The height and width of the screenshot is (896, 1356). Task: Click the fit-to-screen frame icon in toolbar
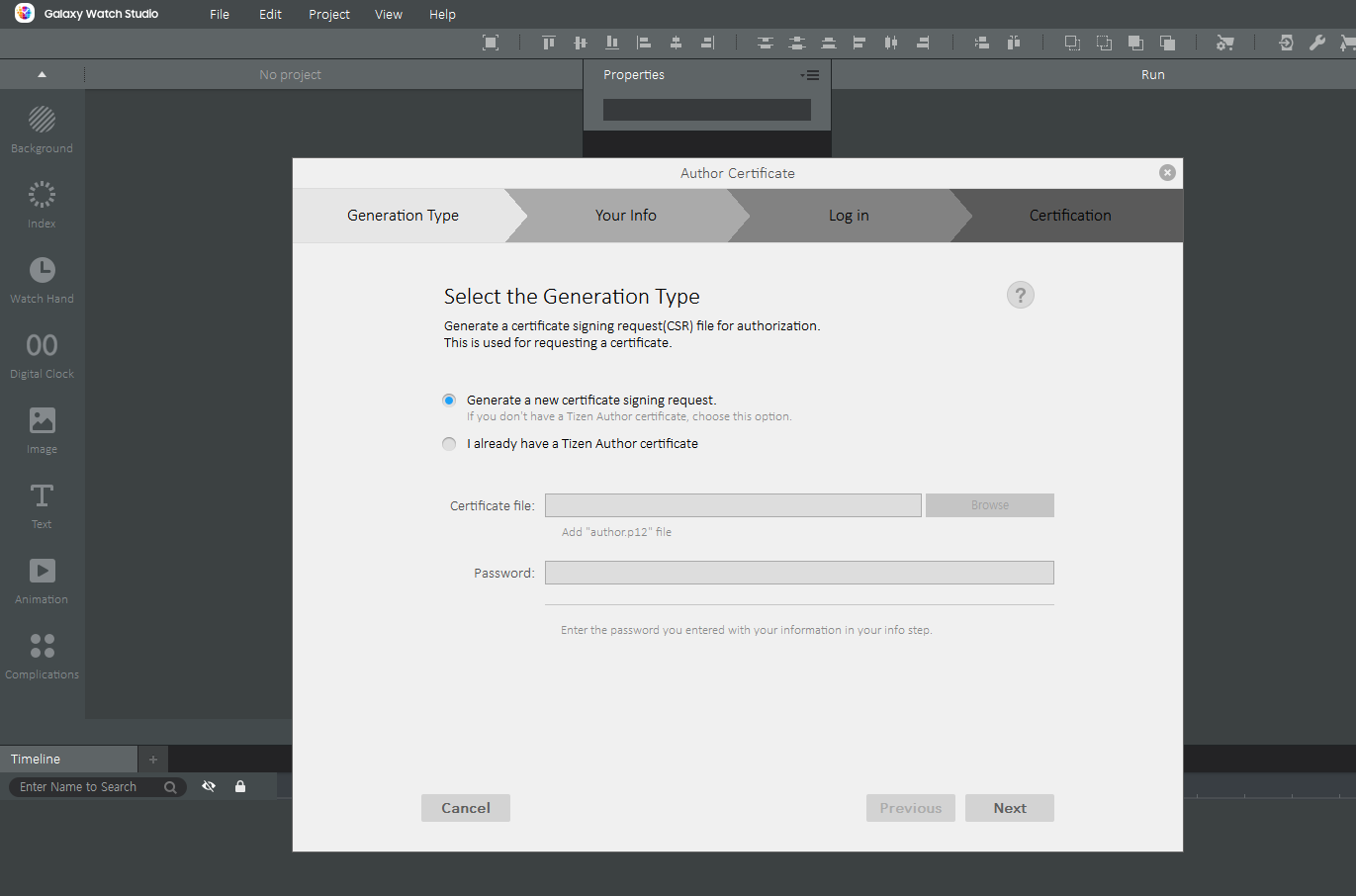coord(491,43)
